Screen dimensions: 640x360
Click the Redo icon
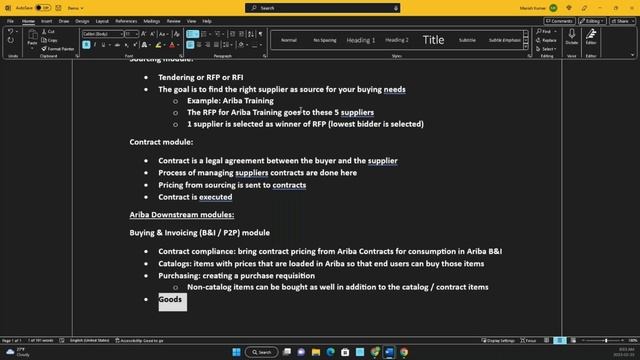point(11,40)
